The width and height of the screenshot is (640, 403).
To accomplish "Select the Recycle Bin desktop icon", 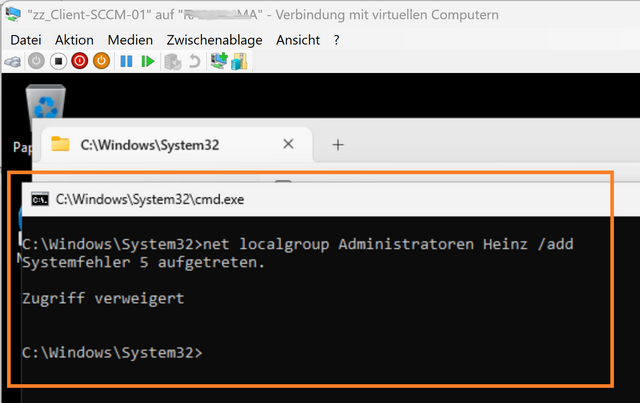I will coord(45,102).
